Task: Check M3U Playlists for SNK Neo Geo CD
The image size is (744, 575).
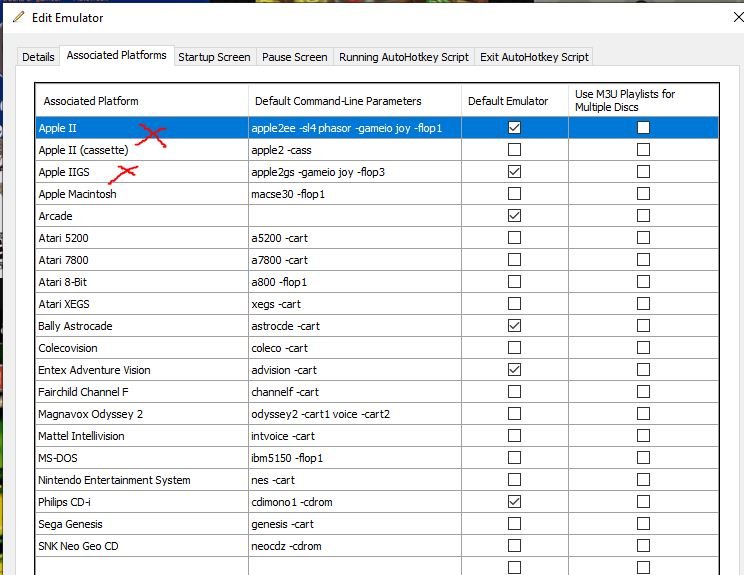Action: coord(643,546)
